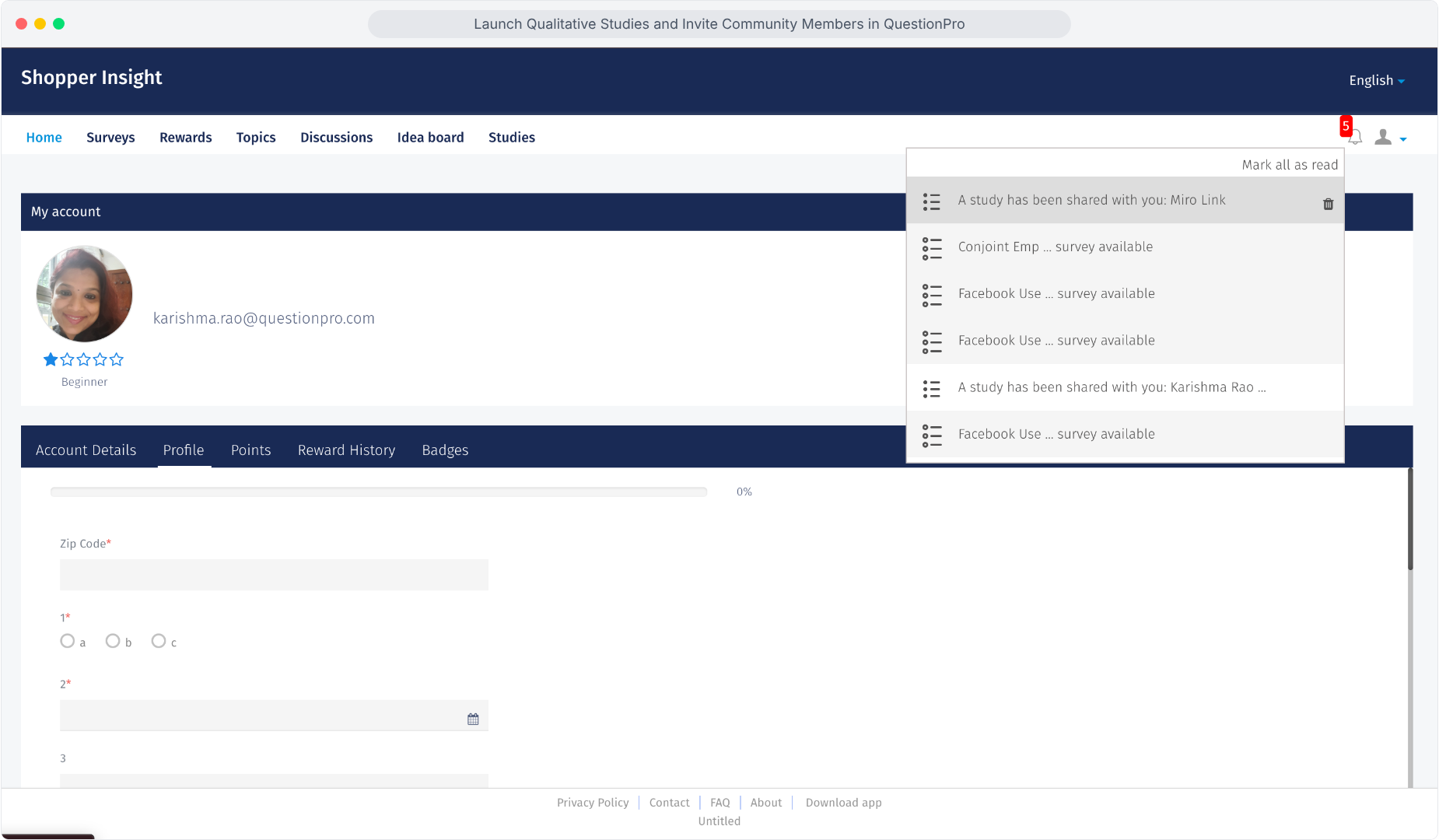Select radio option a
The width and height of the screenshot is (1439, 840).
point(68,641)
